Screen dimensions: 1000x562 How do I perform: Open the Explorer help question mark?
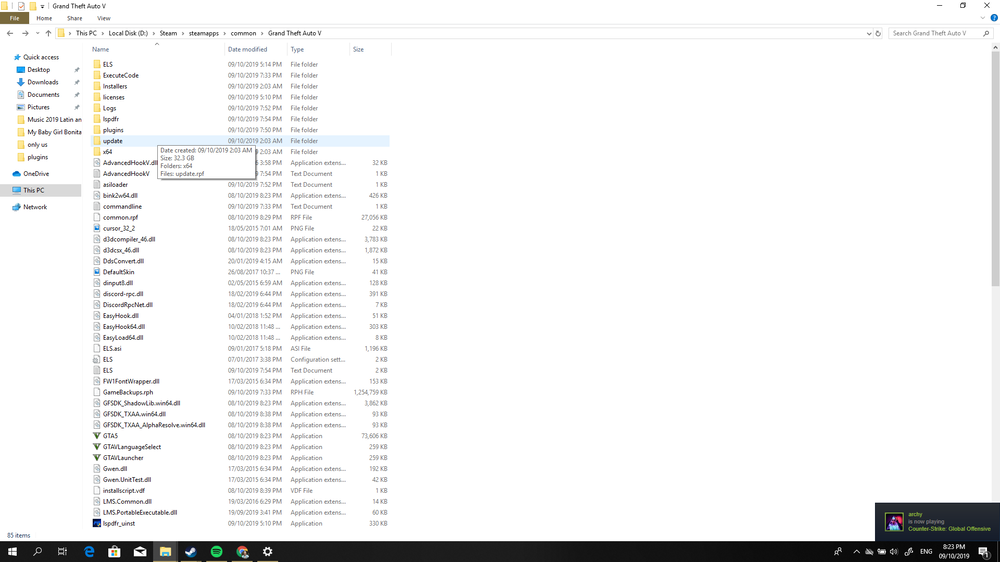(994, 18)
